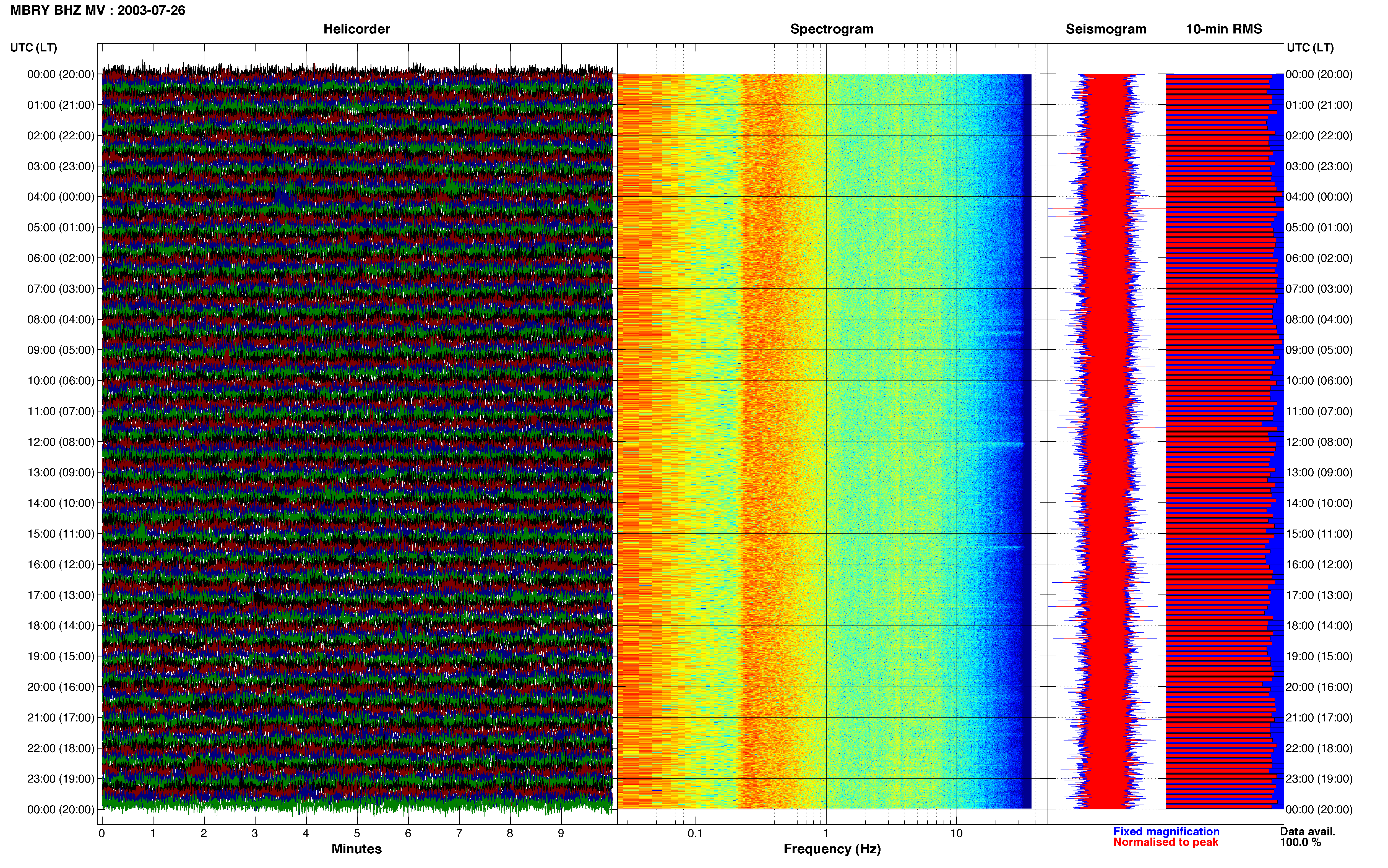The image size is (1388, 868).
Task: Click the 'Helicorder' panel heading
Action: (x=356, y=29)
